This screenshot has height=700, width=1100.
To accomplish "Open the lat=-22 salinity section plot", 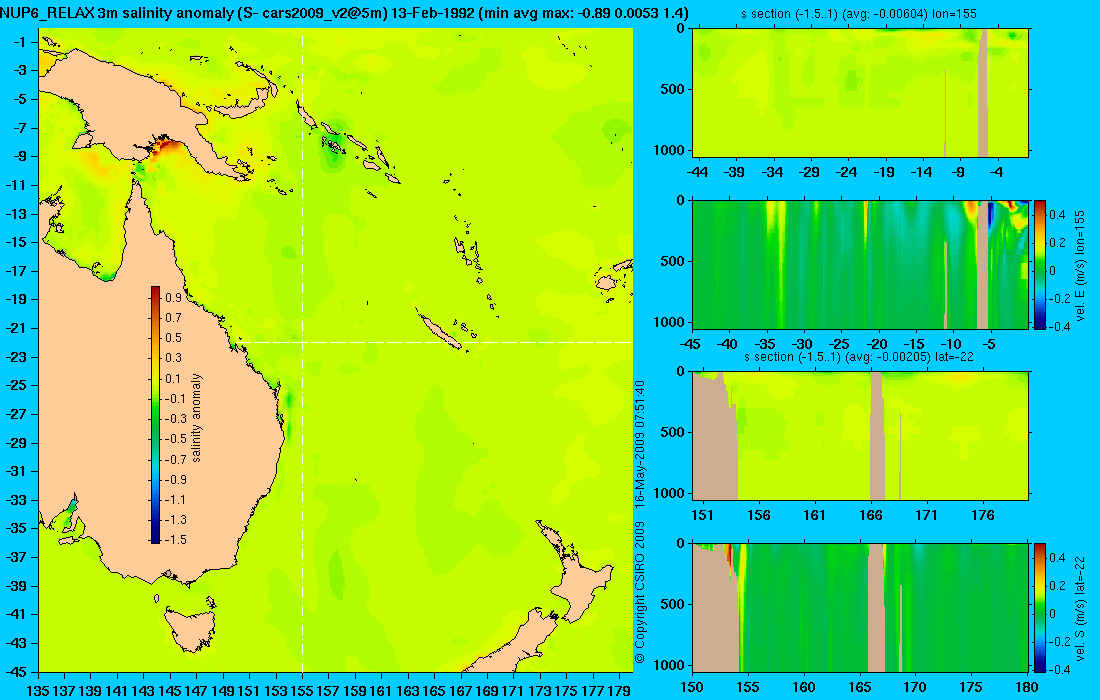I will 861,436.
